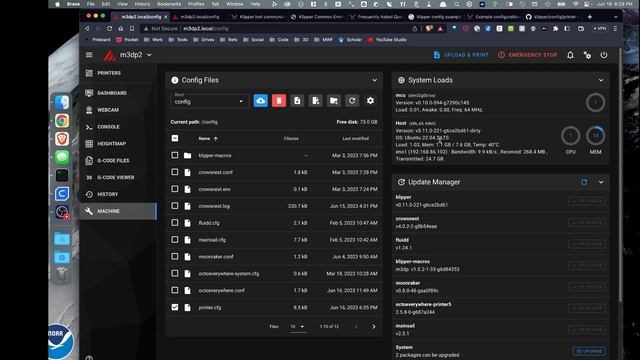Open the Root config dropdown
Viewport: 640px width, 360px height.
click(209, 100)
